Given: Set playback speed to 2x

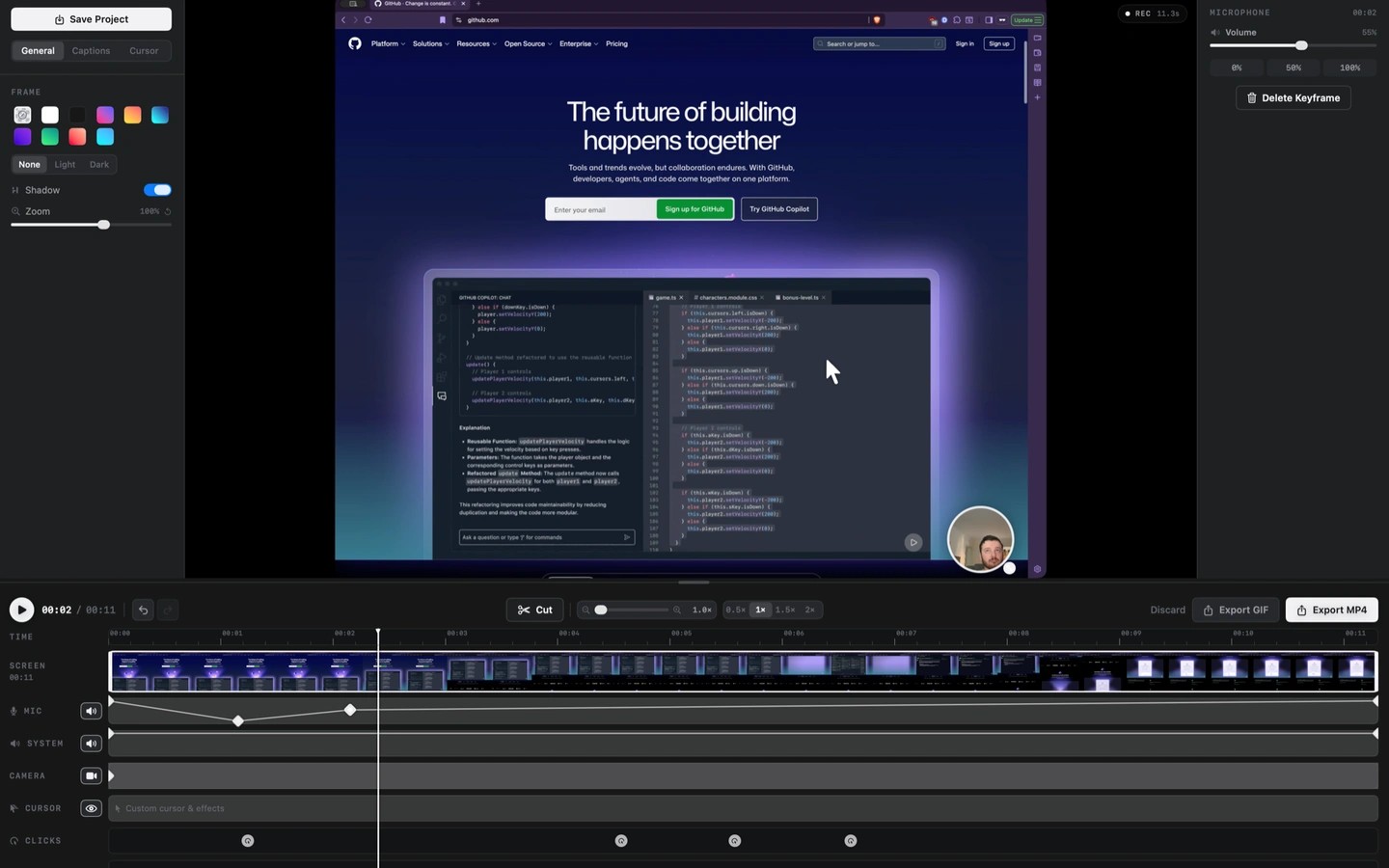Looking at the screenshot, I should (810, 610).
